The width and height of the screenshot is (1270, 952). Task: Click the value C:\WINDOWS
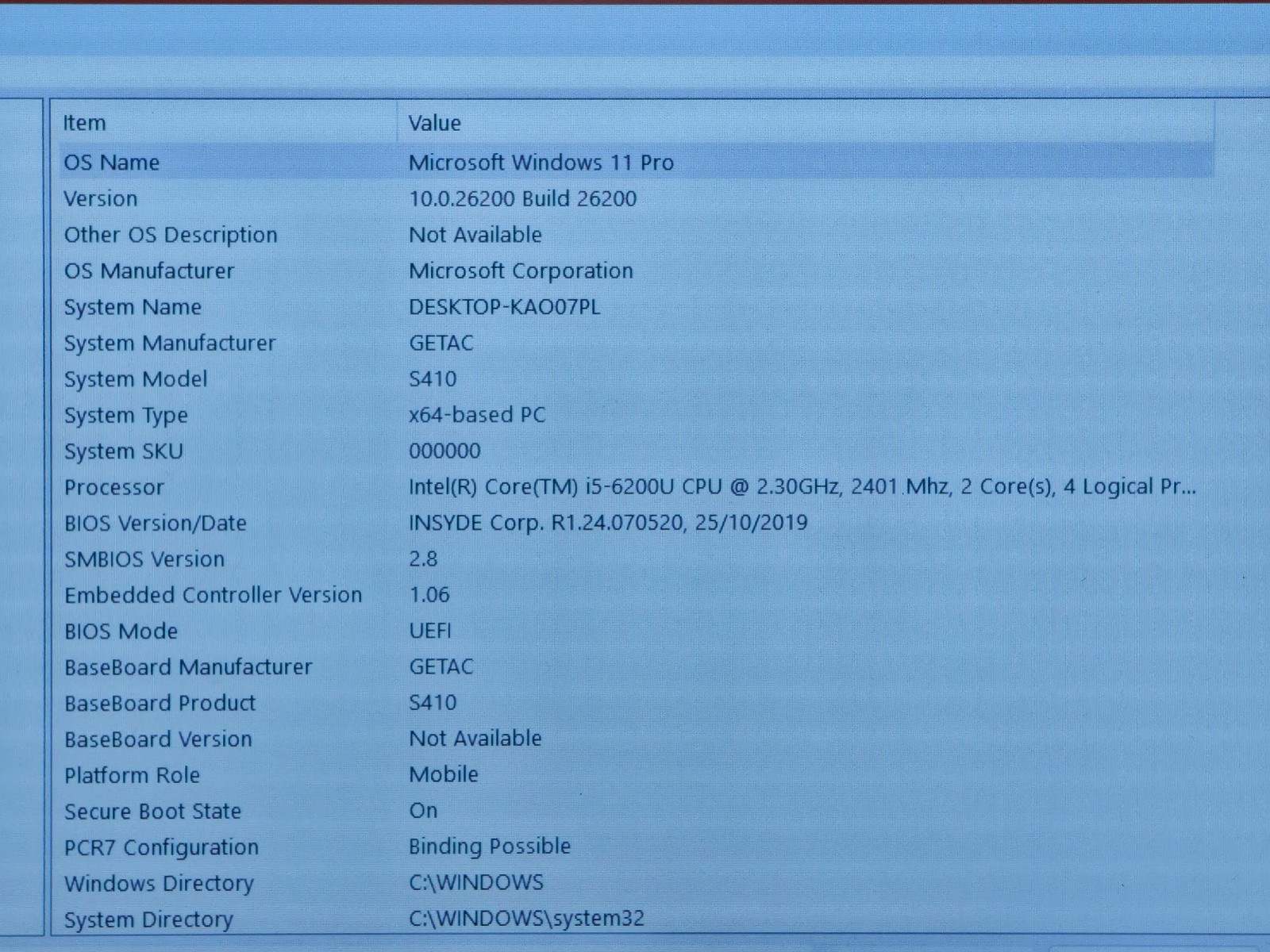click(476, 883)
